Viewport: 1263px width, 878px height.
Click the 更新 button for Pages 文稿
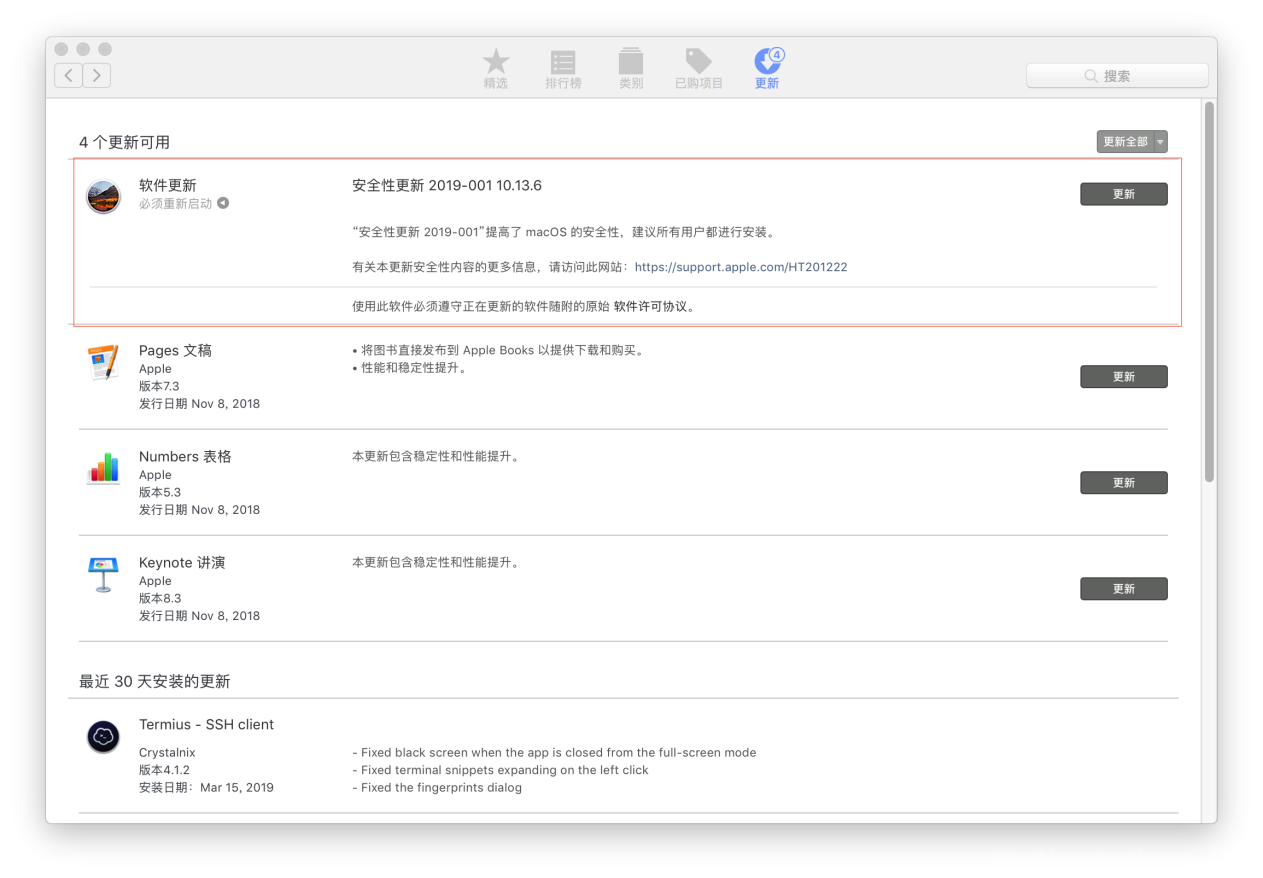coord(1124,377)
